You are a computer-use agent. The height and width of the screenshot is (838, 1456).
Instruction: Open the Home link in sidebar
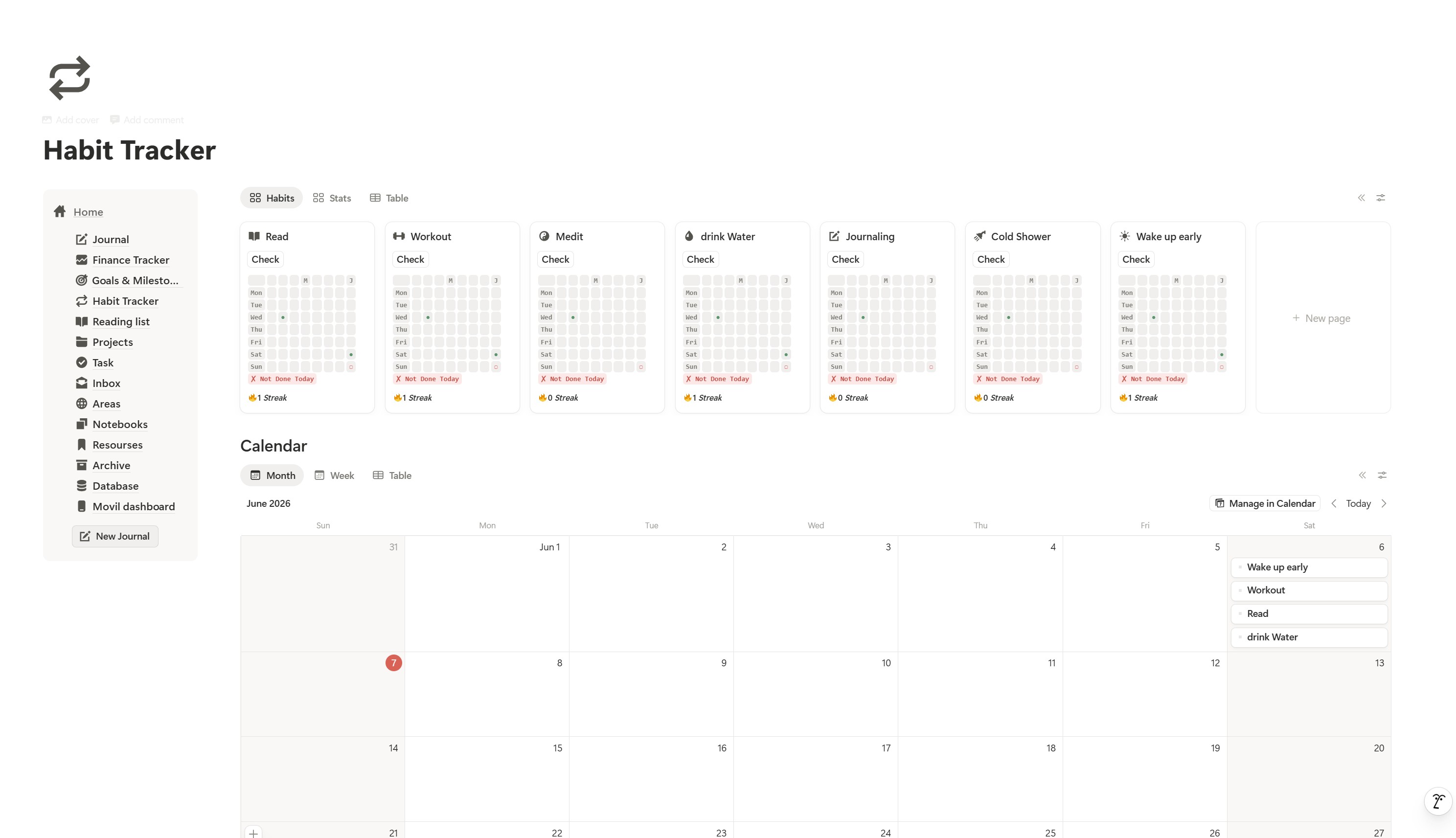point(88,212)
